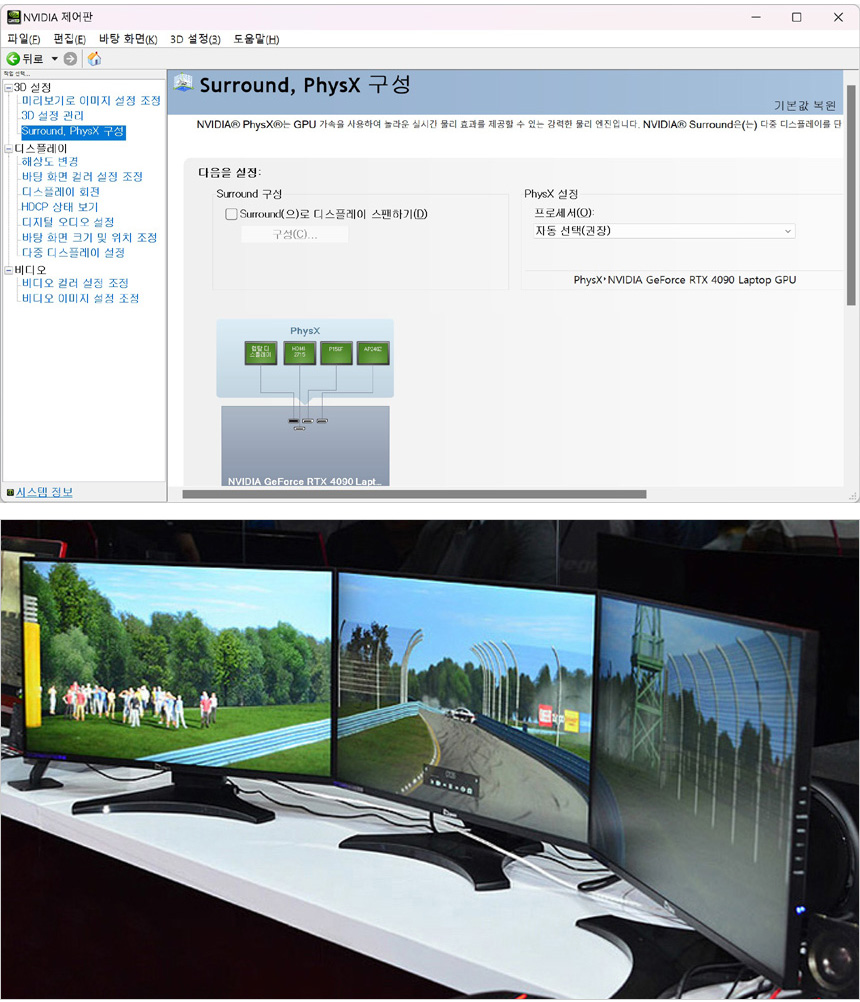The height and width of the screenshot is (1002, 860).
Task: Click the 구성(C)... button
Action: [x=295, y=235]
